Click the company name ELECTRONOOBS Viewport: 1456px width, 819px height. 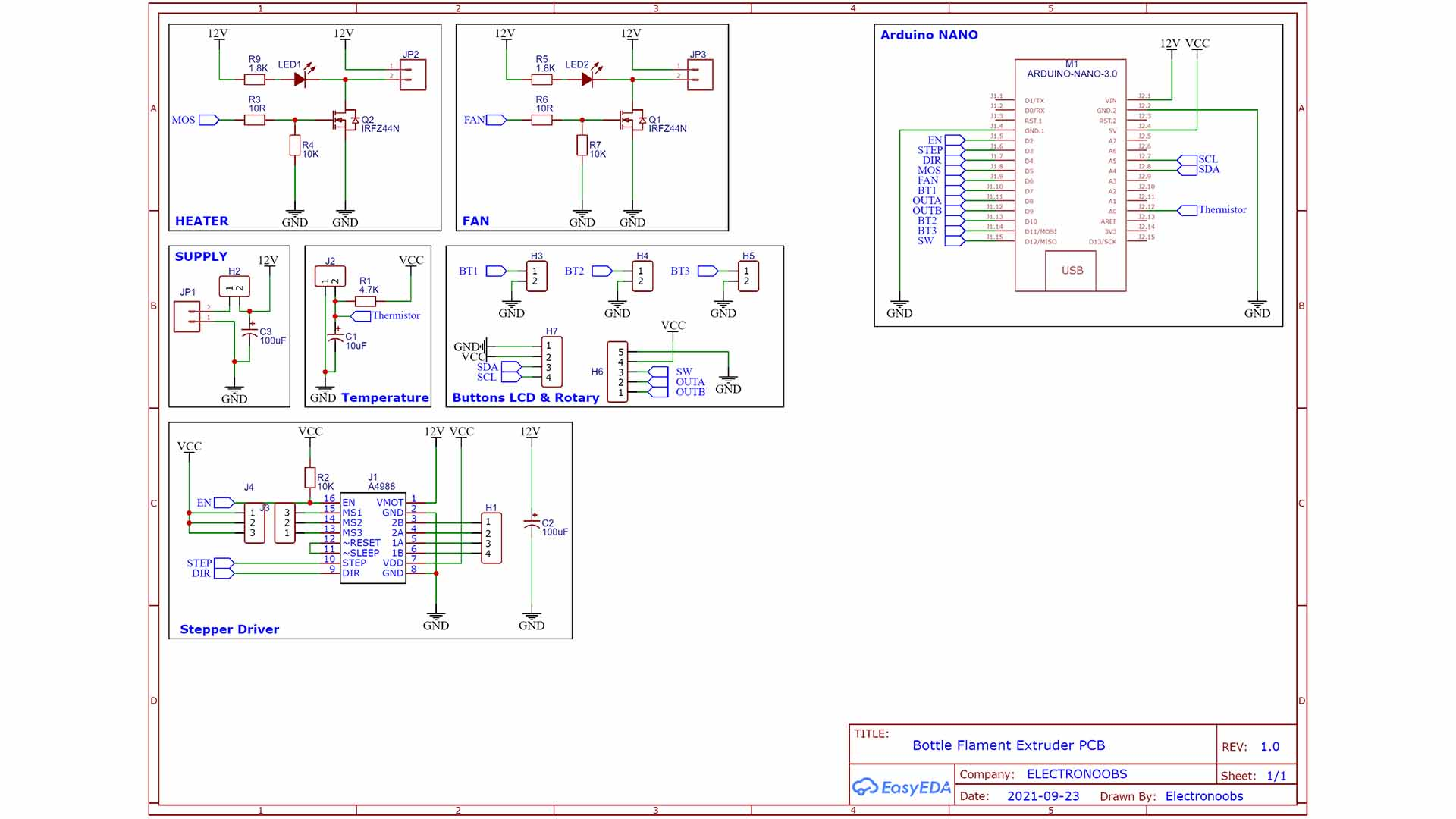[x=1077, y=774]
